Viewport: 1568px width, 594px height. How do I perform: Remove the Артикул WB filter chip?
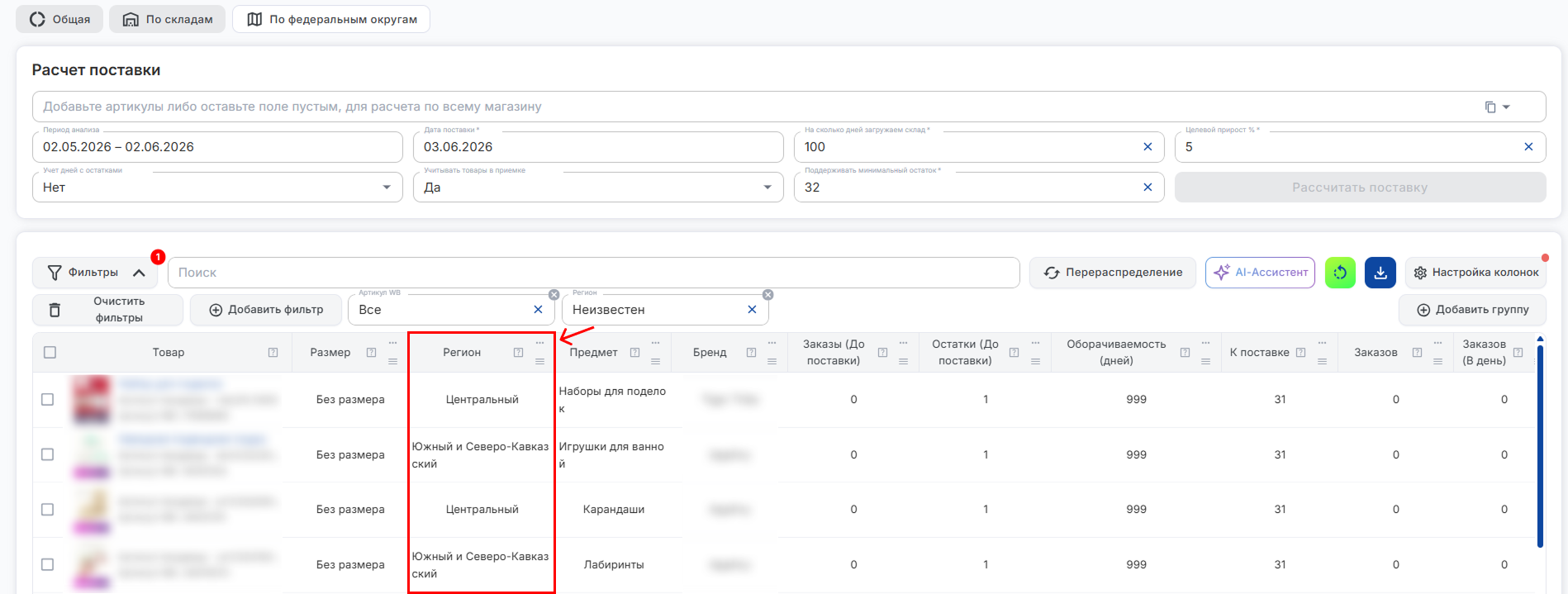click(554, 295)
